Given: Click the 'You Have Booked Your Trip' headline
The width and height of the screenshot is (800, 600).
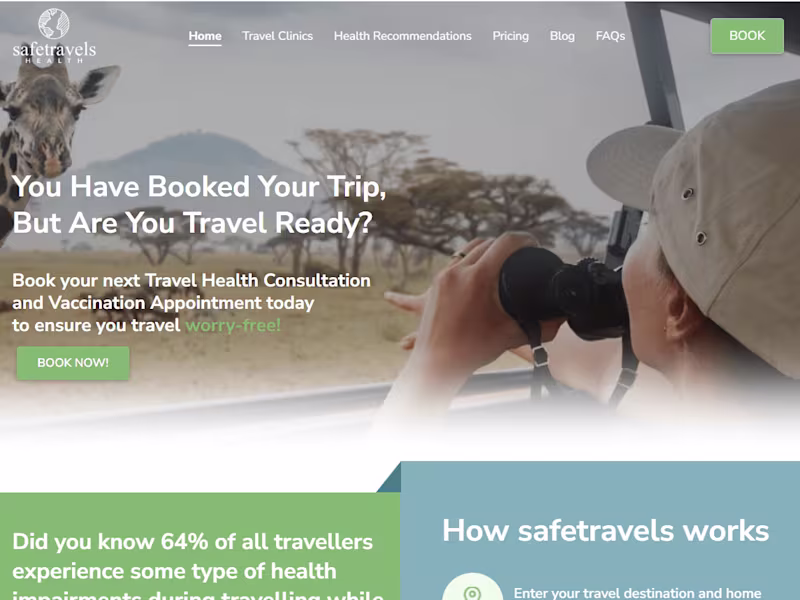Looking at the screenshot, I should tap(199, 186).
